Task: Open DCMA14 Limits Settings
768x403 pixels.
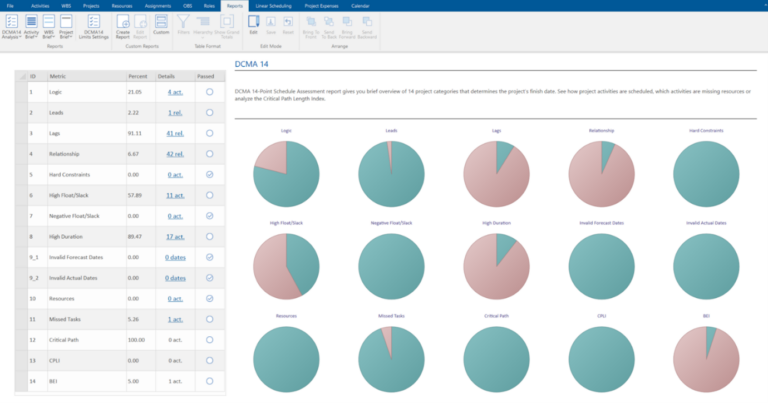Action: (94, 26)
